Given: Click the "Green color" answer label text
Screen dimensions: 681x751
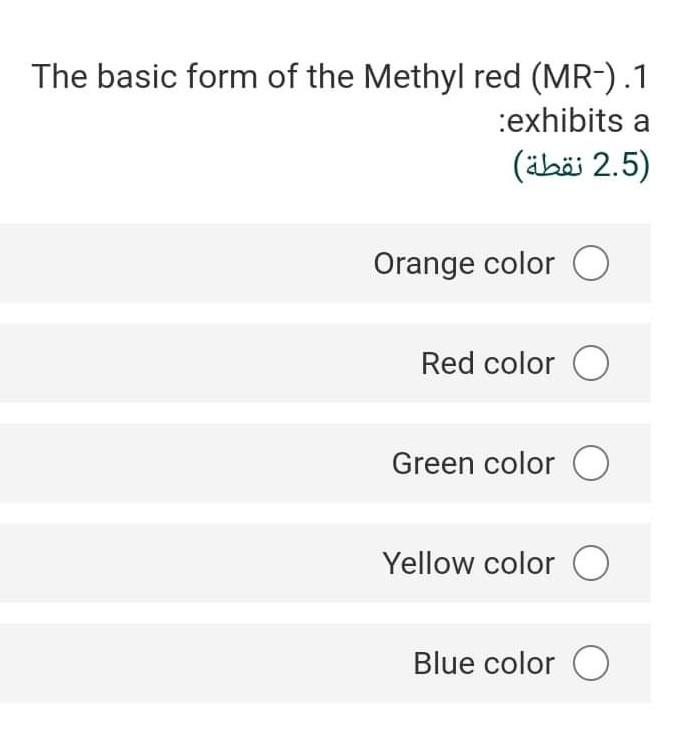Looking at the screenshot, I should click(472, 464).
